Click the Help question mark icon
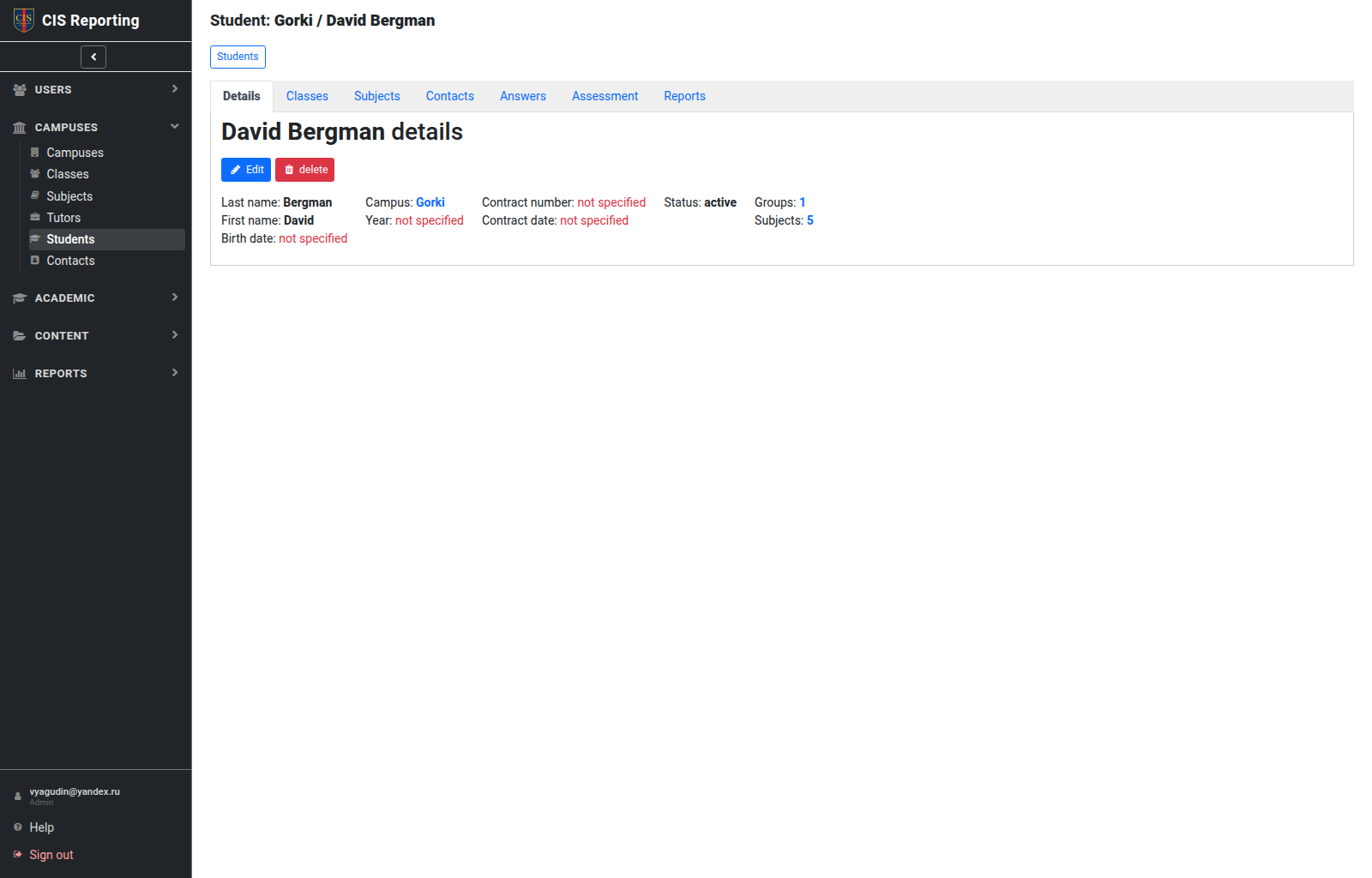Viewport: 1372px width, 878px height. click(x=18, y=827)
